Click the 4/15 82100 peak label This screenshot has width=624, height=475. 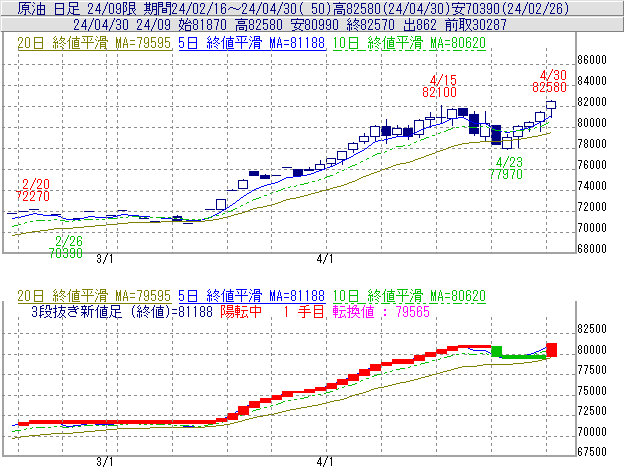[440, 86]
